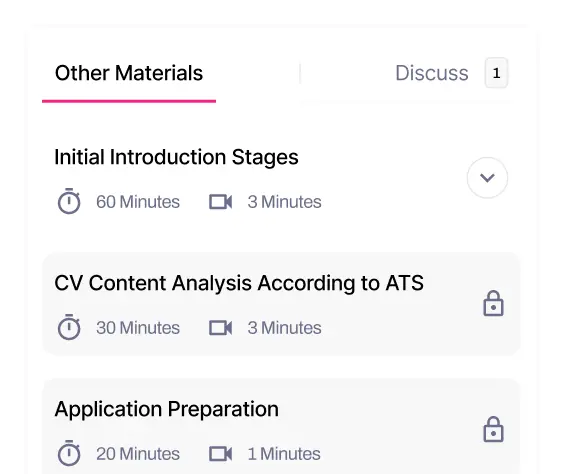Expand Initial Introduction Stages with chevron button
563x474 pixels.
[487, 177]
